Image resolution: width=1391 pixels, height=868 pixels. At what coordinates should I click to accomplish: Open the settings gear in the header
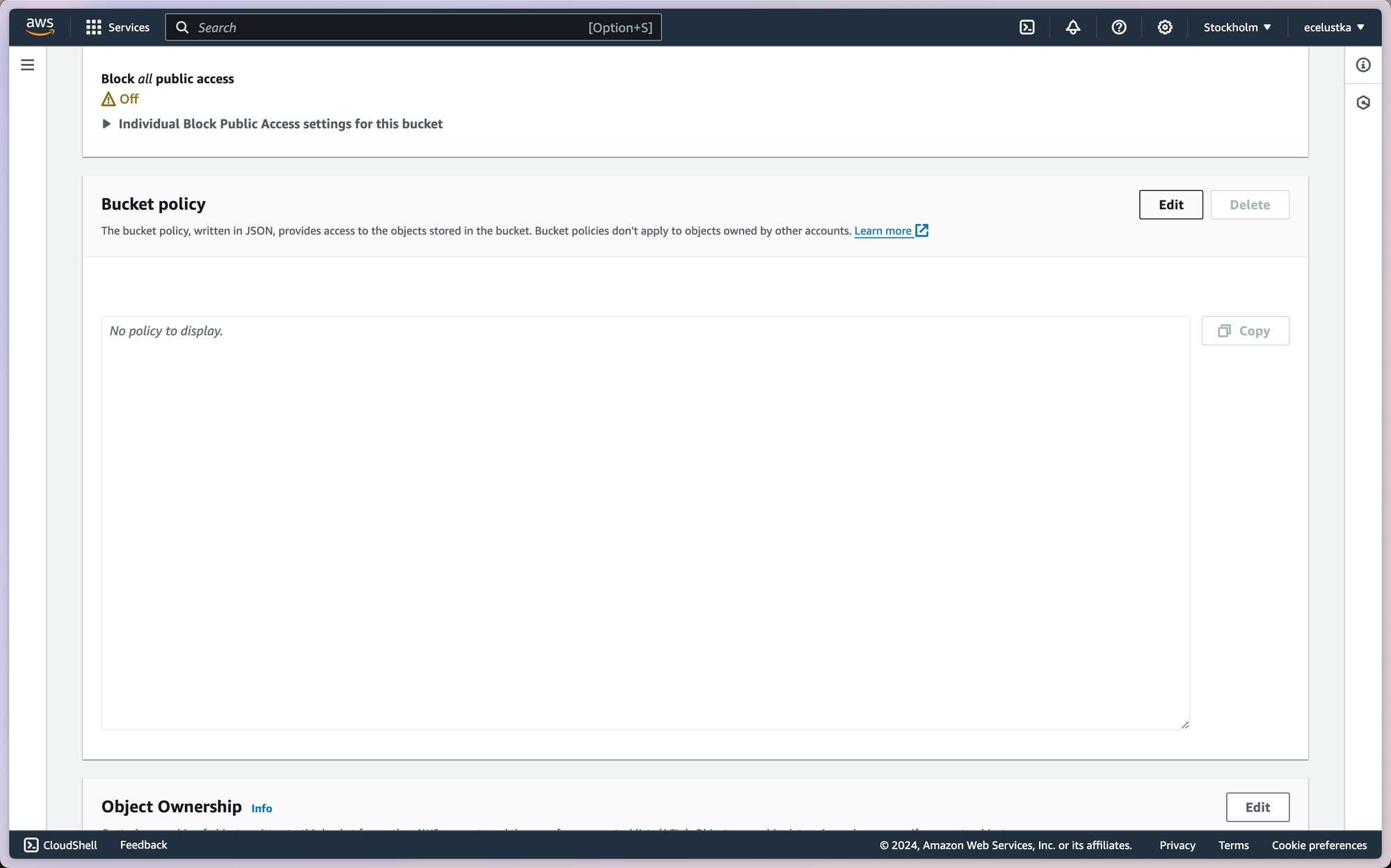[x=1164, y=27]
